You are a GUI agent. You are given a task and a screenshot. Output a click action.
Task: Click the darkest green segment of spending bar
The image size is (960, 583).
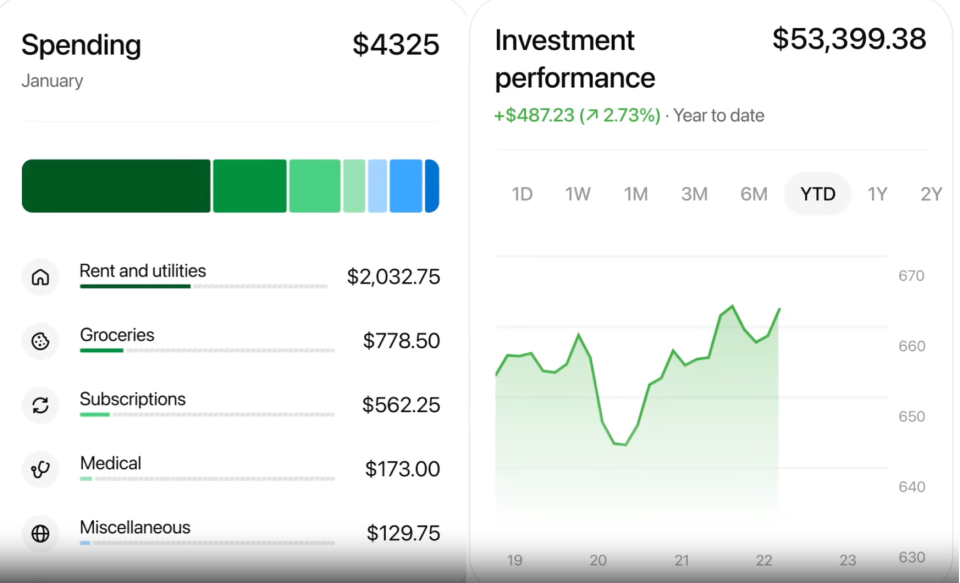[116, 186]
